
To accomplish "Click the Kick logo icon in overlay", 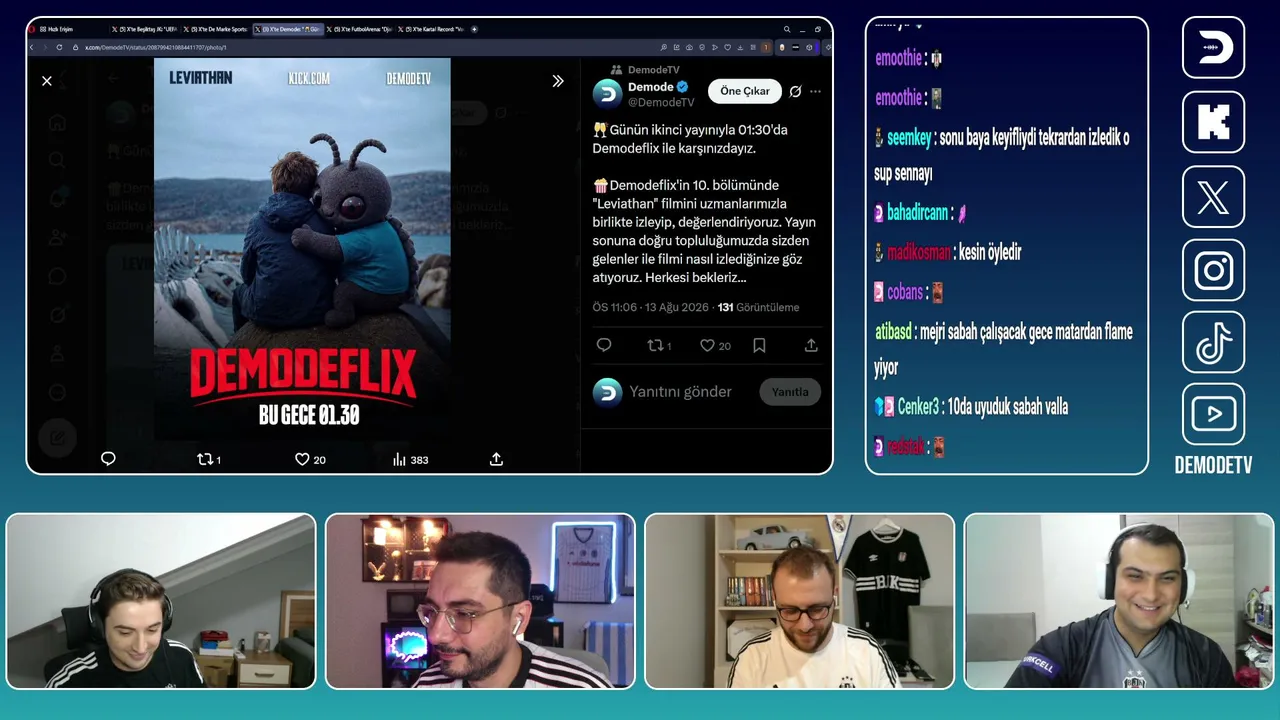I will click(1213, 122).
